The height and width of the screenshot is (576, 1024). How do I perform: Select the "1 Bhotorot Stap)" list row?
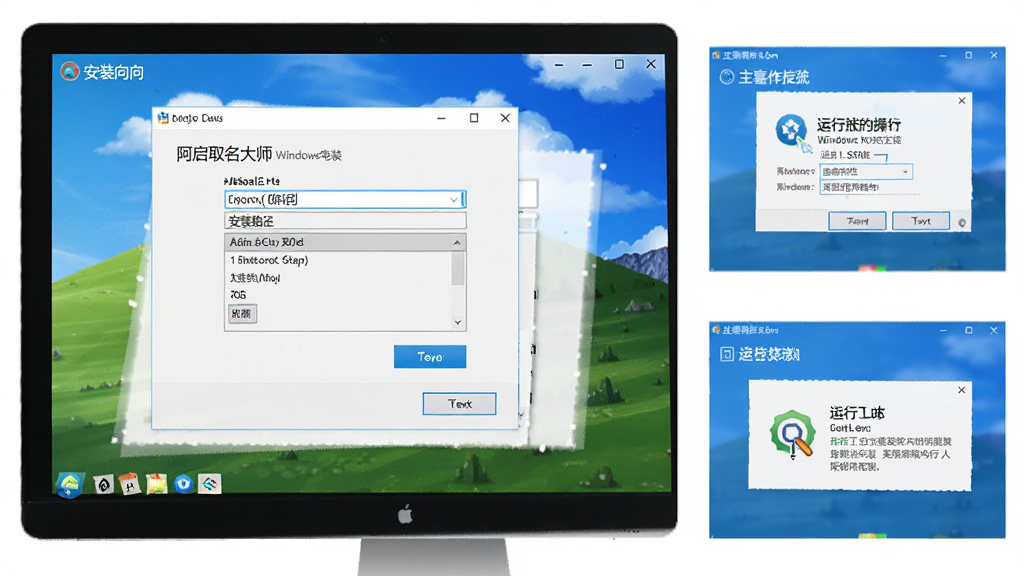pos(337,260)
